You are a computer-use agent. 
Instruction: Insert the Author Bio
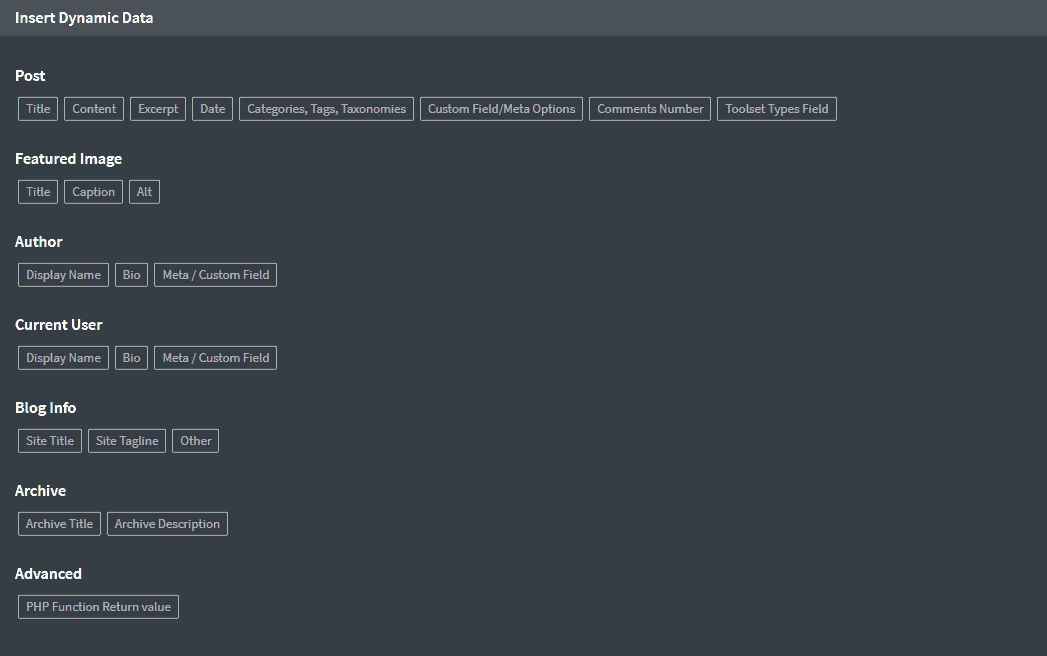[131, 274]
